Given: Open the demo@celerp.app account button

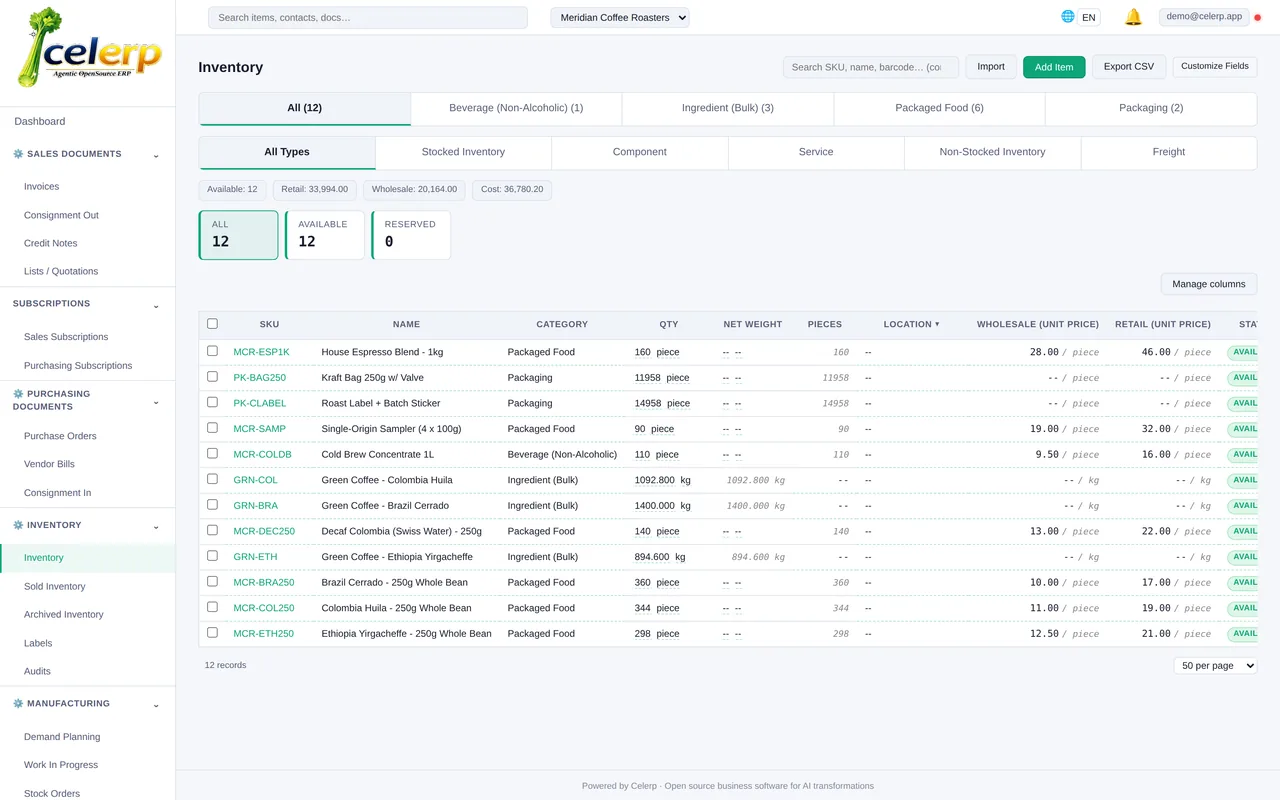Looking at the screenshot, I should pyautogui.click(x=1204, y=16).
